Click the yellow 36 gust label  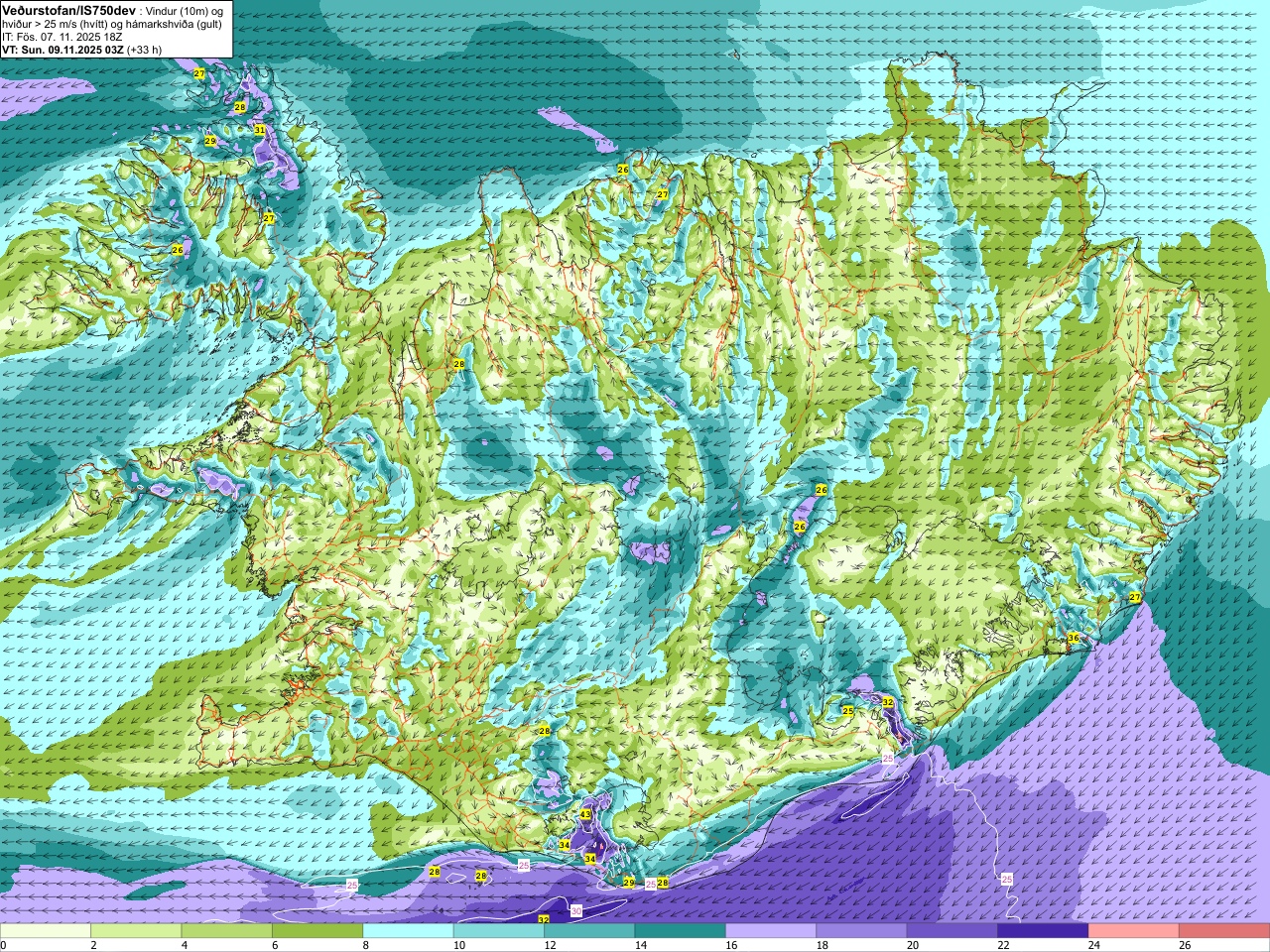[x=1073, y=639]
